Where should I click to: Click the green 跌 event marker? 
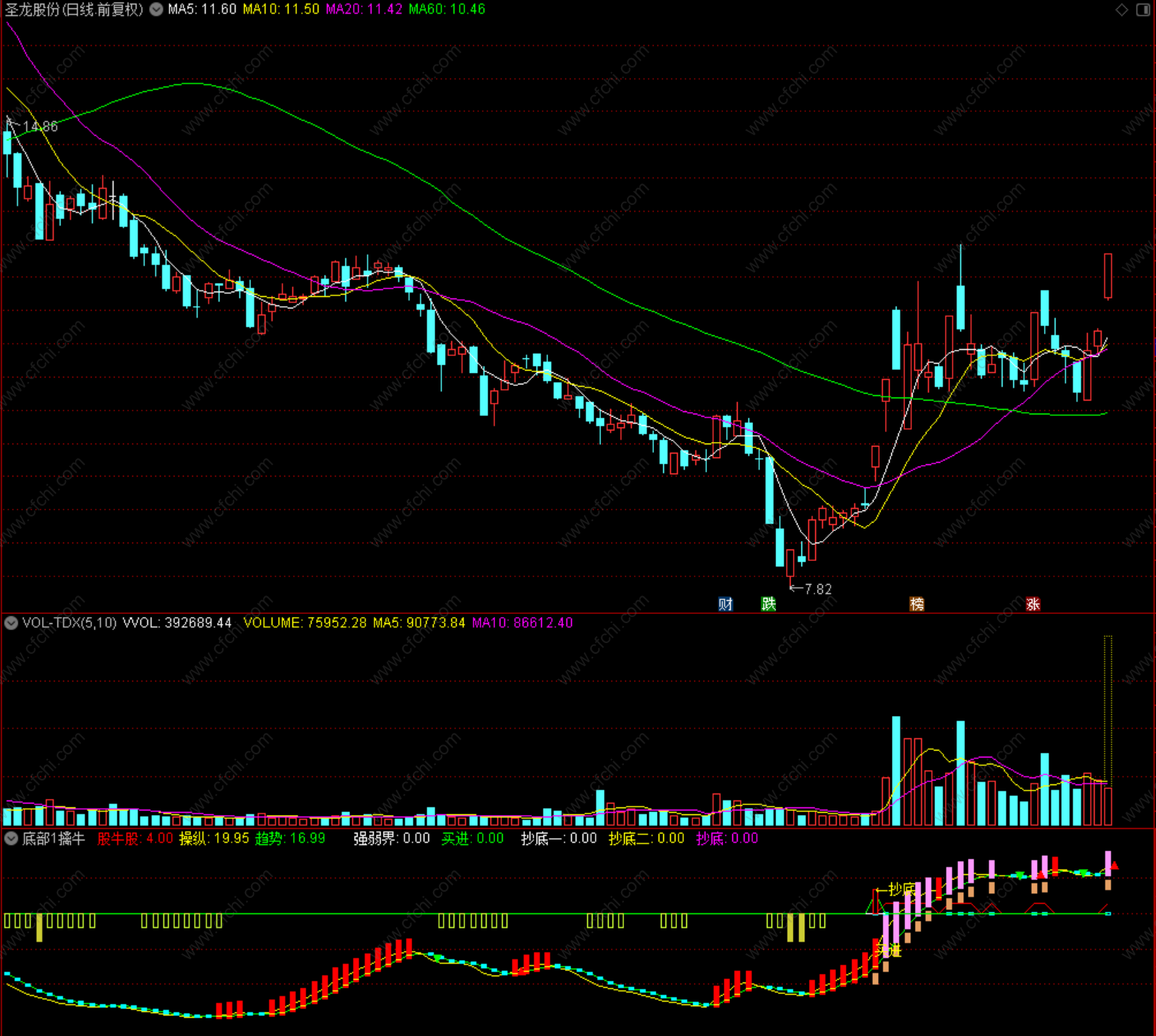pyautogui.click(x=768, y=604)
